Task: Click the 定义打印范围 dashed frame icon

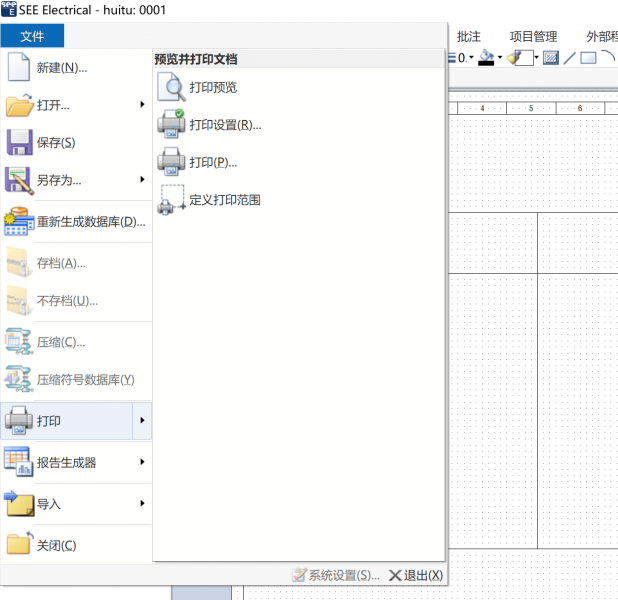Action: coord(171,199)
